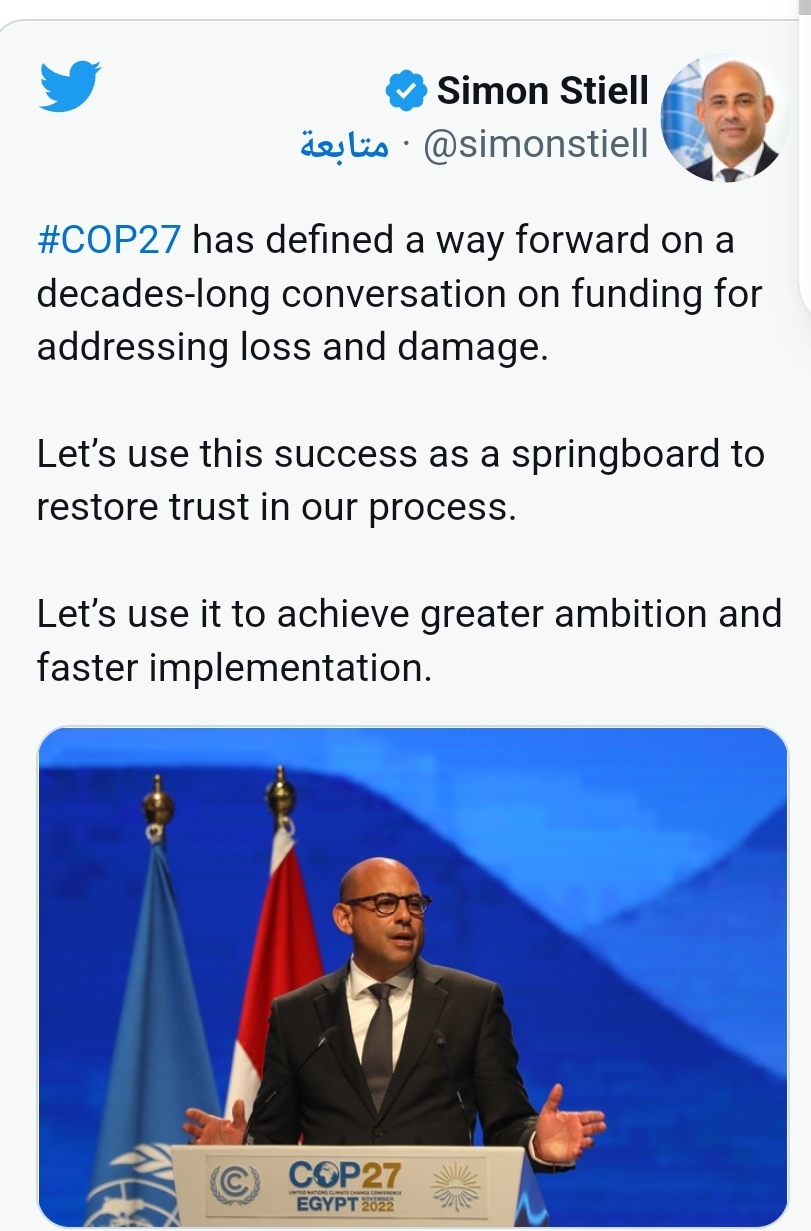
Task: Open the #COP27 hashtag link
Action: point(109,241)
